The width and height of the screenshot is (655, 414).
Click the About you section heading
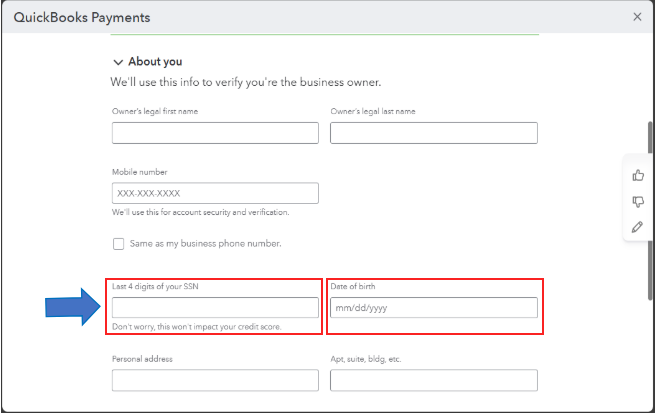coord(155,62)
